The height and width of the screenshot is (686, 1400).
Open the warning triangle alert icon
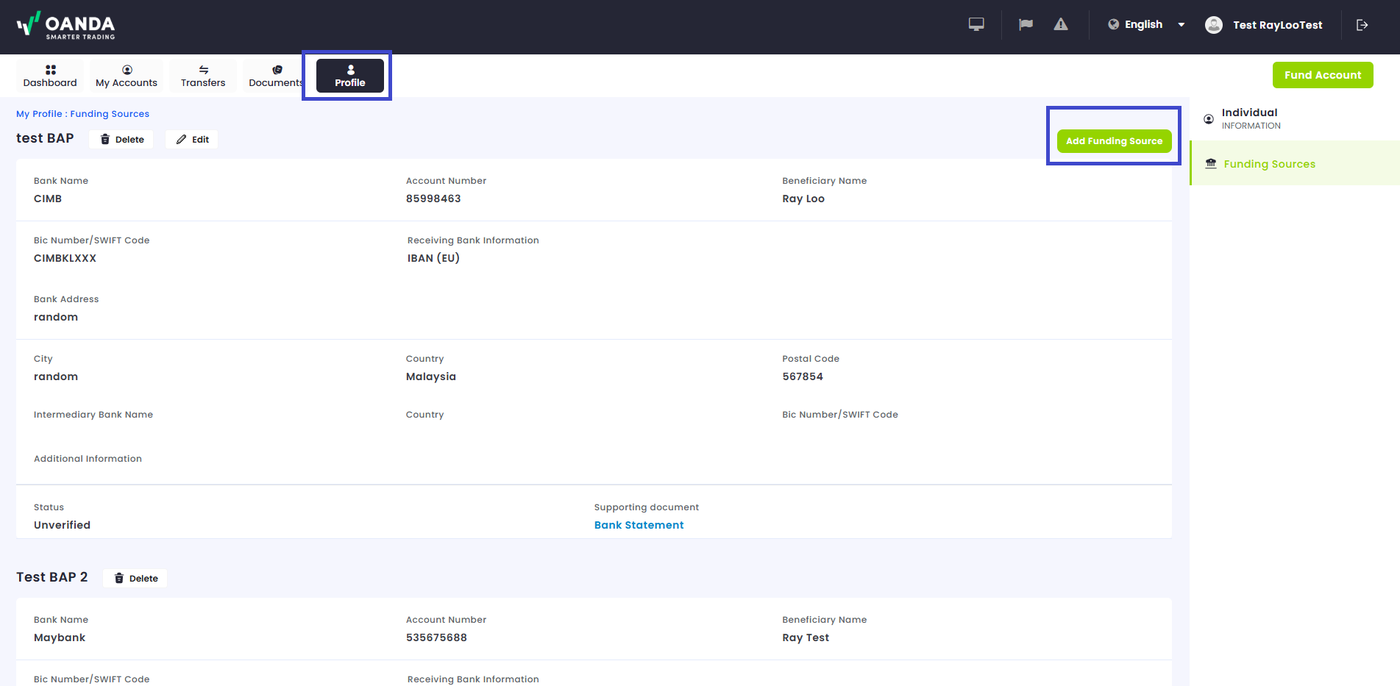[1061, 25]
